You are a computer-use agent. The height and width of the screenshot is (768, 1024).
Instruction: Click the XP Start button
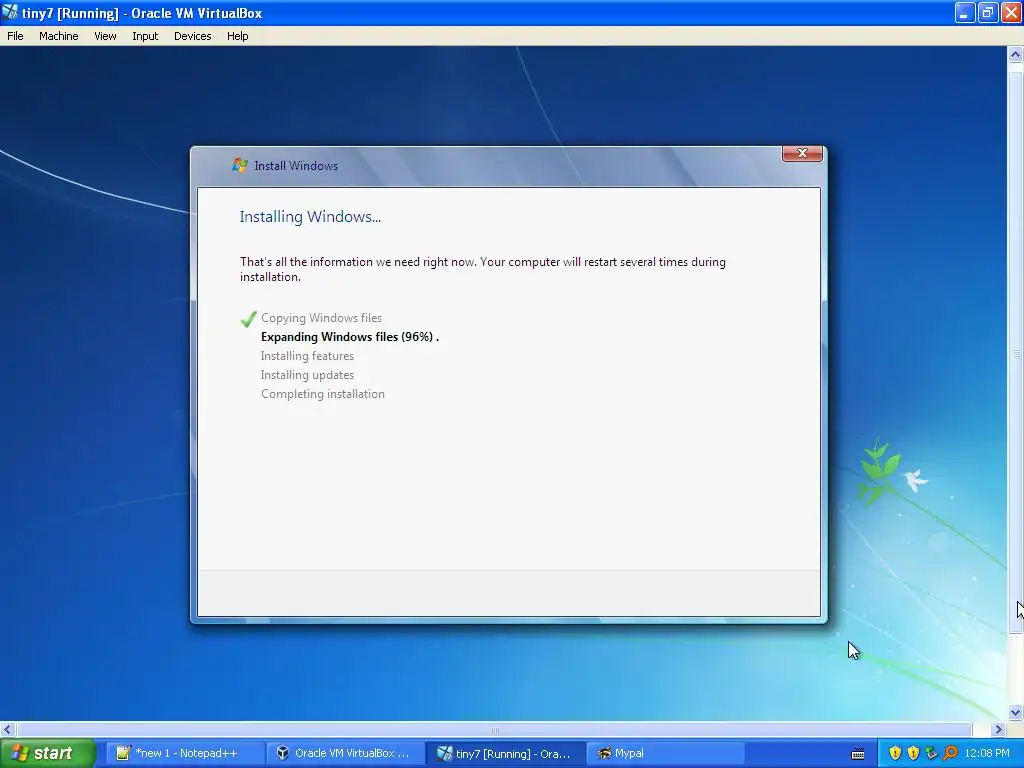pyautogui.click(x=47, y=754)
